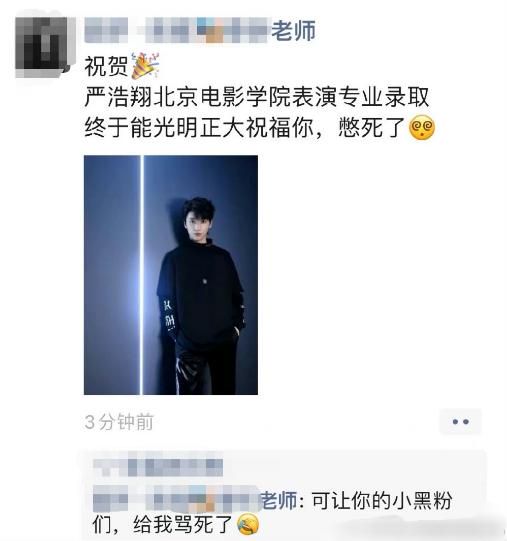The image size is (507, 541).
Task: Tap the sleeve lettering in the photo
Action: [x=169, y=315]
